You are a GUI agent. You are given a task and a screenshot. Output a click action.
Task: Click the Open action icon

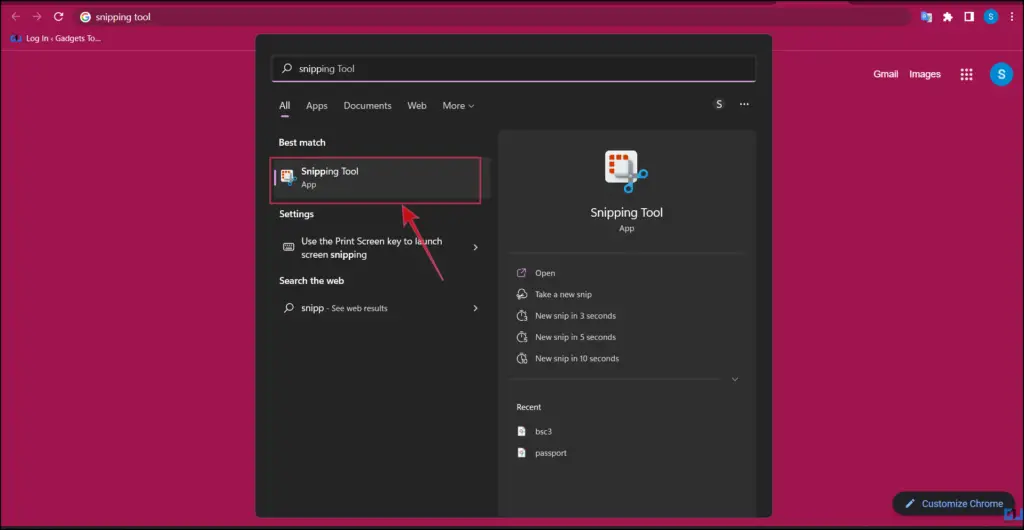point(521,273)
